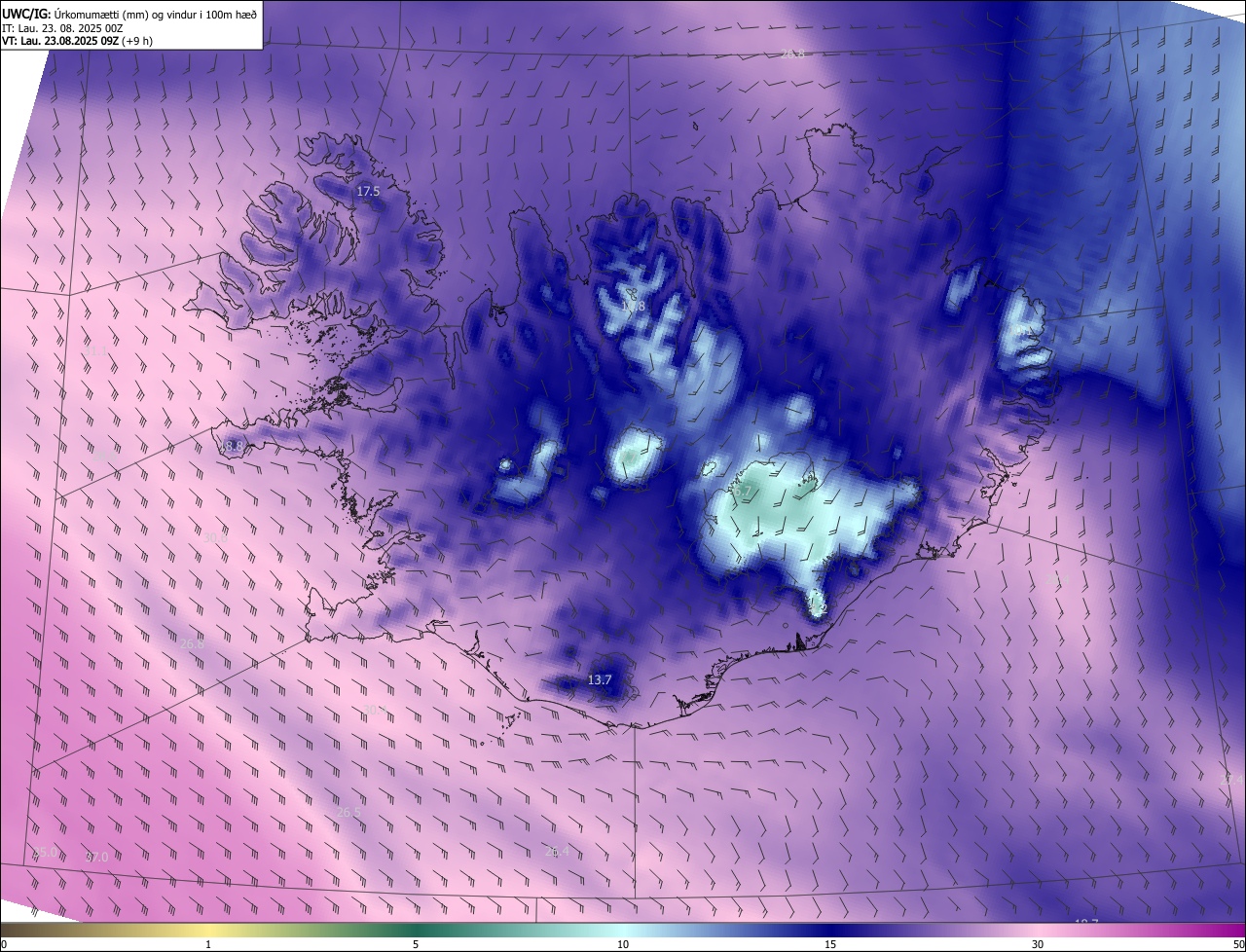Click the 25.0 value at the lower-left edge
This screenshot has height=952, width=1246.
tap(45, 852)
